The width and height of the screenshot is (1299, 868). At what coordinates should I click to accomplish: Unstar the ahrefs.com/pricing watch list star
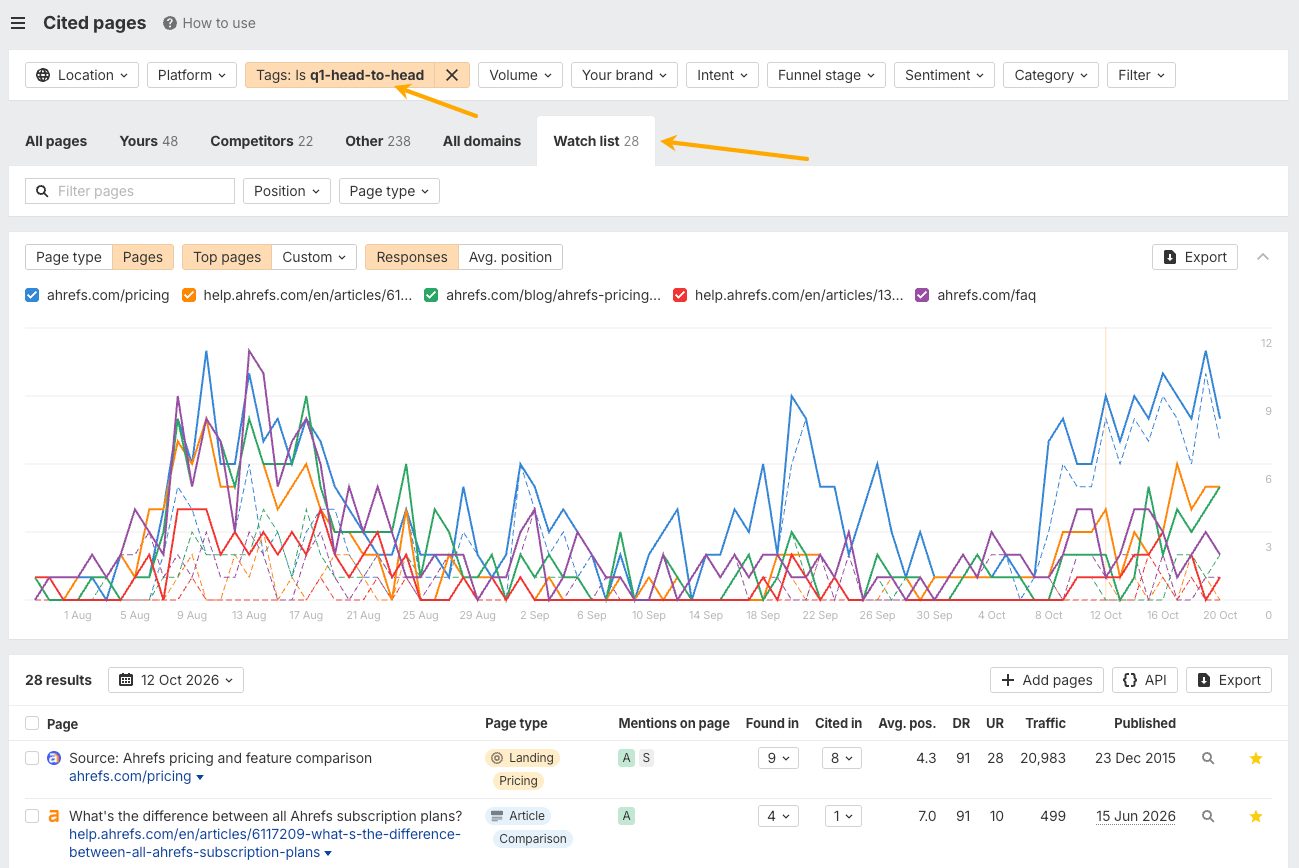point(1256,759)
